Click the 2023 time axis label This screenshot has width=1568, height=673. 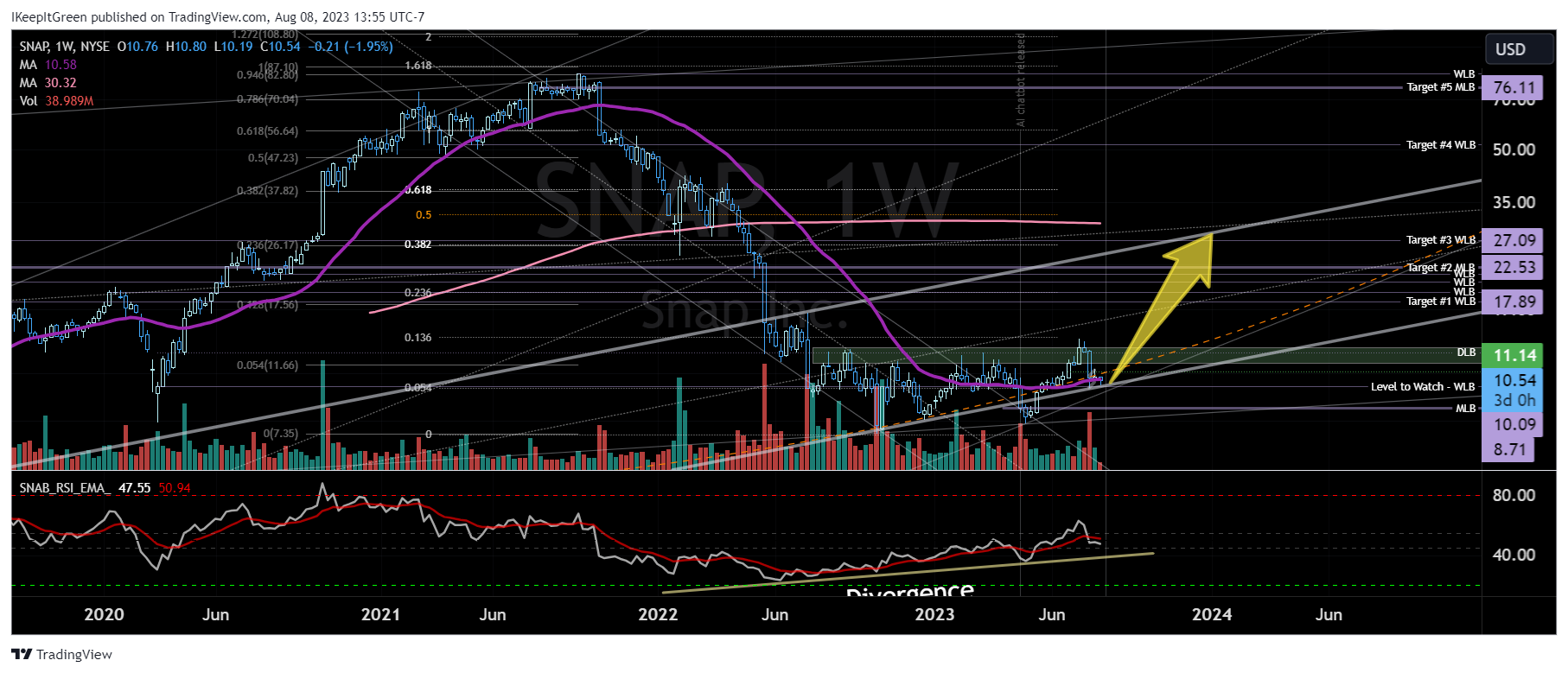[x=934, y=614]
